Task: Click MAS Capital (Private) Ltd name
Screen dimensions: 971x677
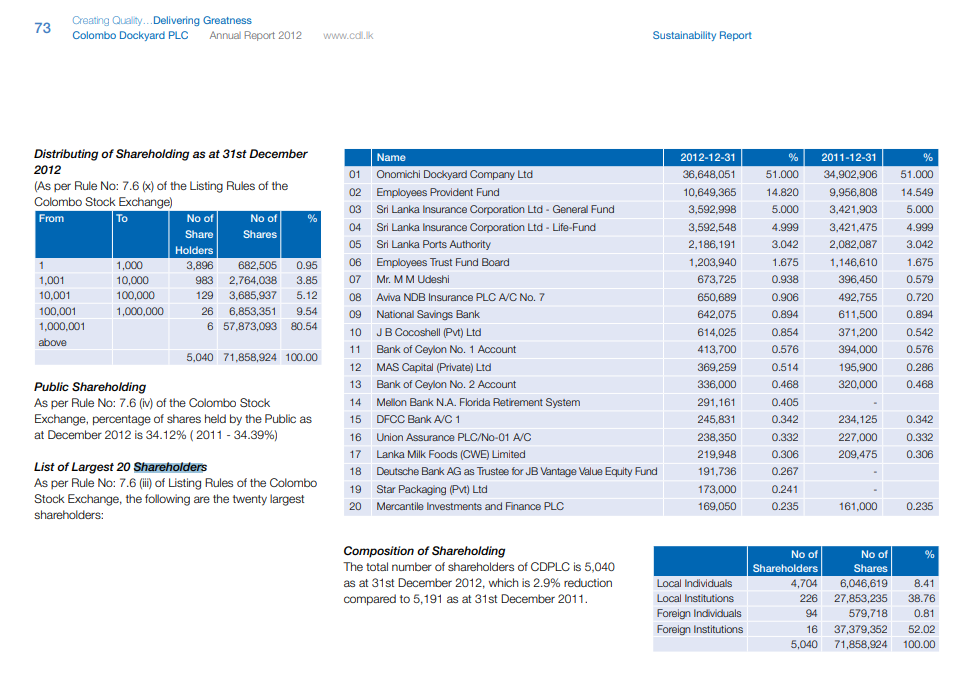Action: point(433,367)
